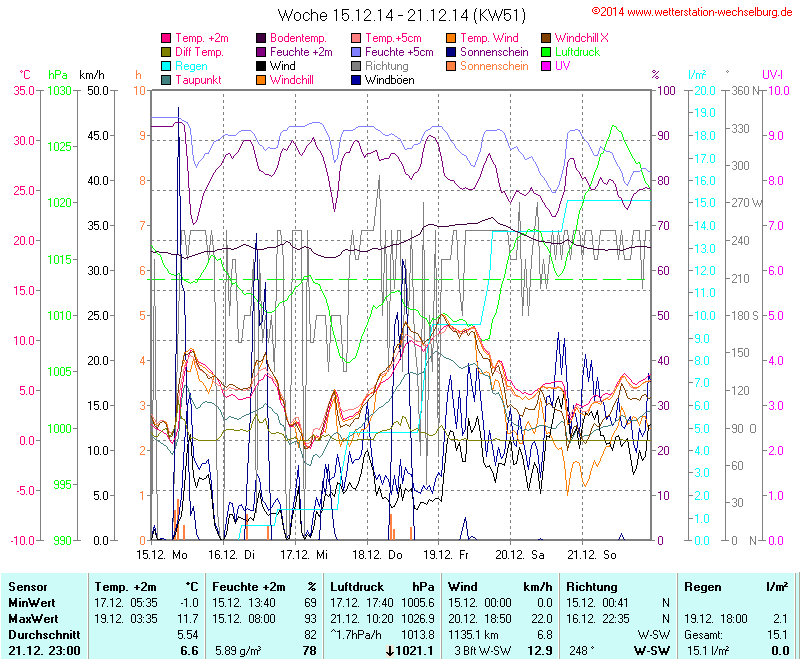The image size is (800, 659).
Task: Click the Taupunkt legend swatch
Action: coord(166,80)
